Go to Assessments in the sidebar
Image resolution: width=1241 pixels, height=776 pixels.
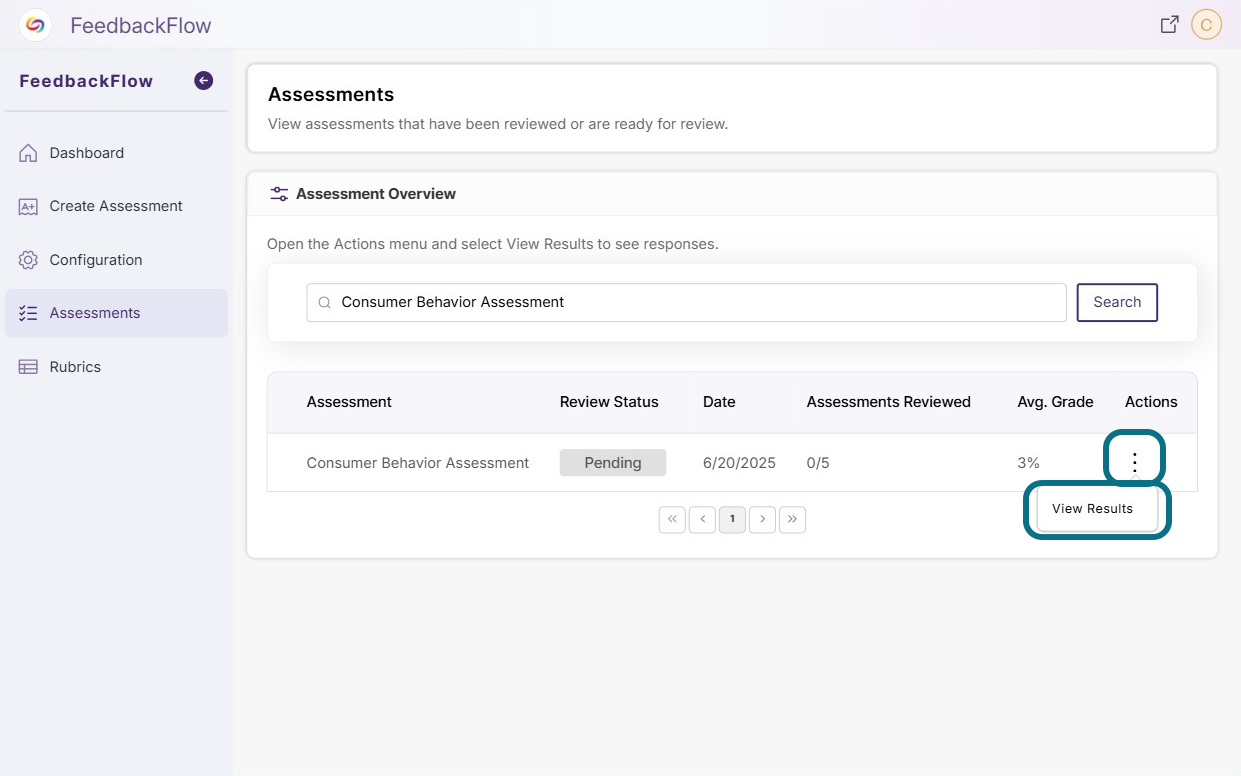coord(116,313)
